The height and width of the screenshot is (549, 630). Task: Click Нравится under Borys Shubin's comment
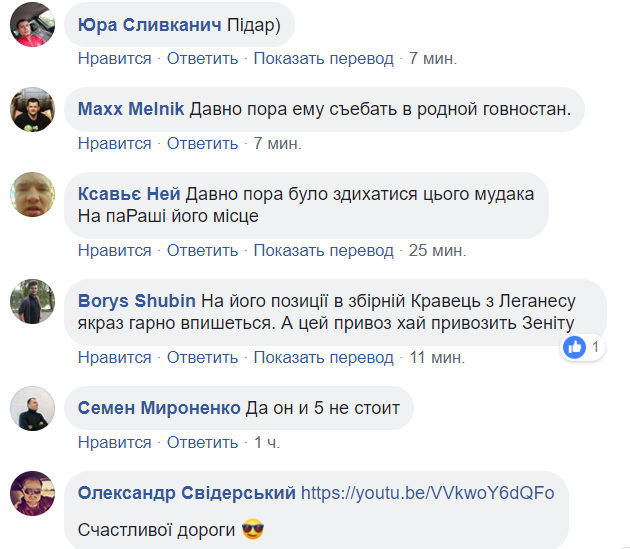114,356
